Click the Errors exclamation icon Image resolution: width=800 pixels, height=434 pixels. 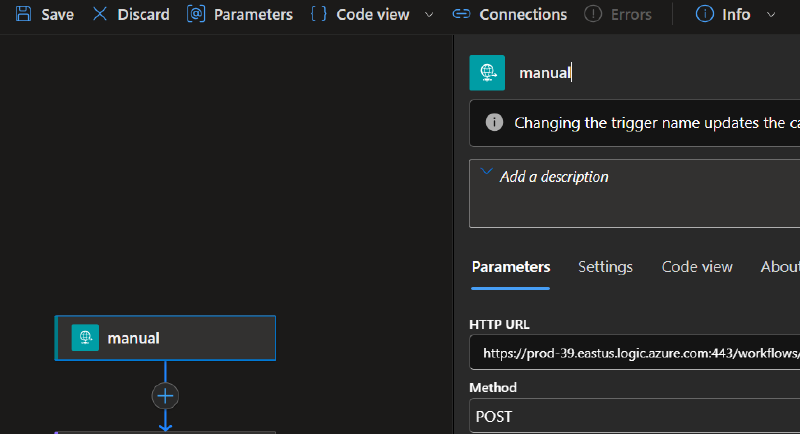pyautogui.click(x=593, y=14)
